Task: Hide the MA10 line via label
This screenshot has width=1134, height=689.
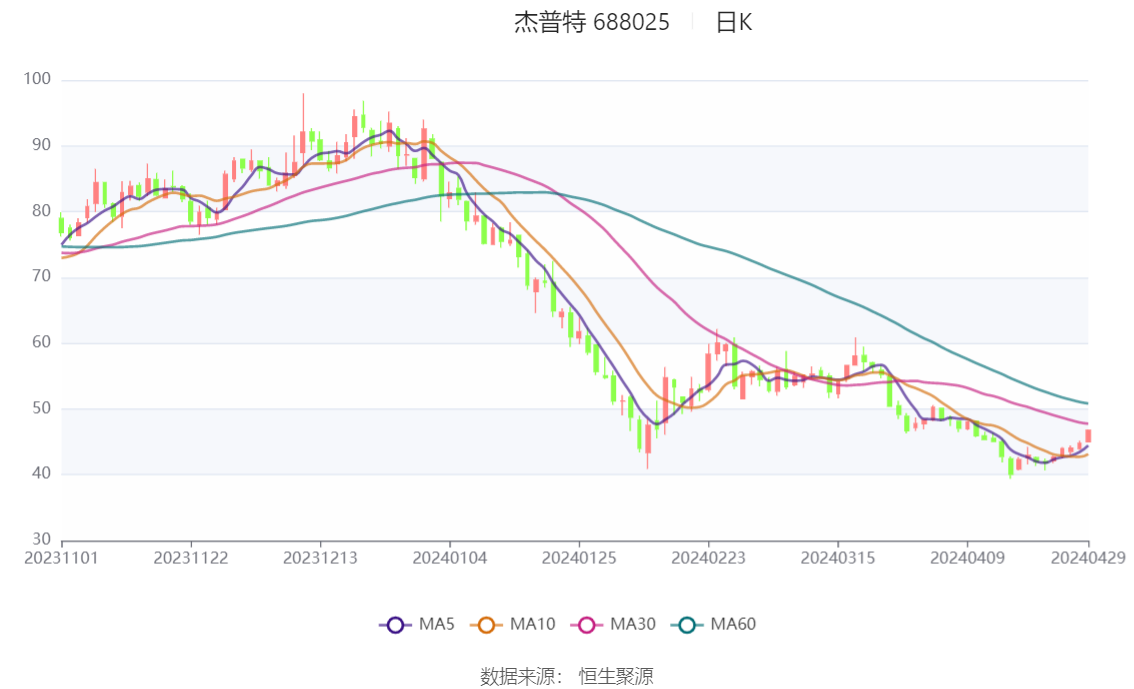Action: tap(532, 624)
